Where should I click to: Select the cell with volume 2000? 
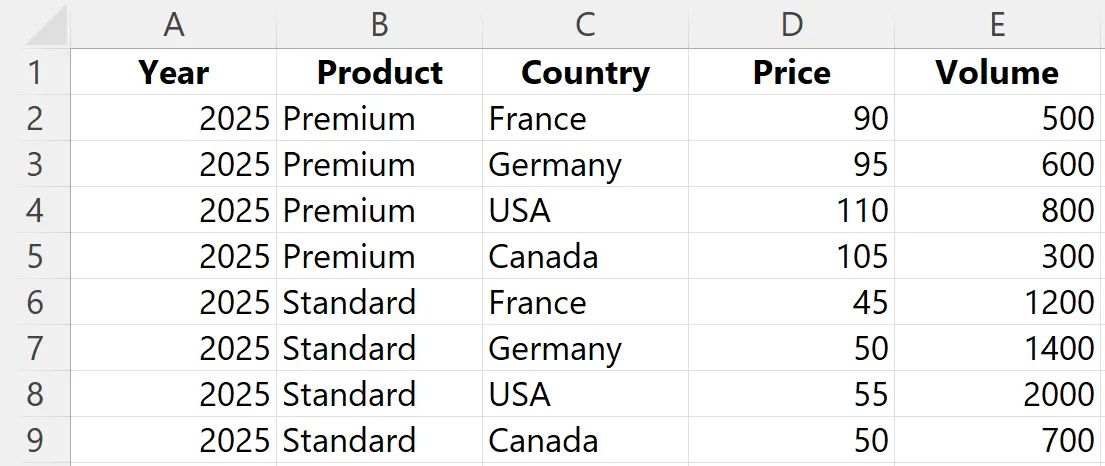pyautogui.click(x=997, y=394)
